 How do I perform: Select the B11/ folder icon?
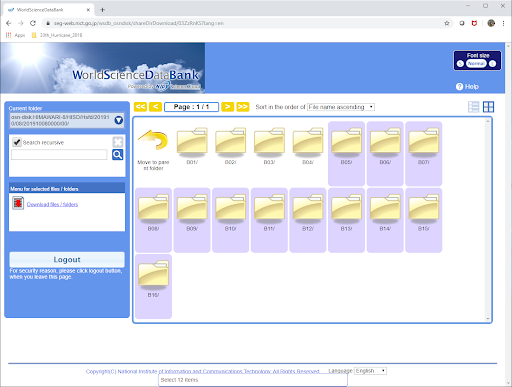[269, 209]
